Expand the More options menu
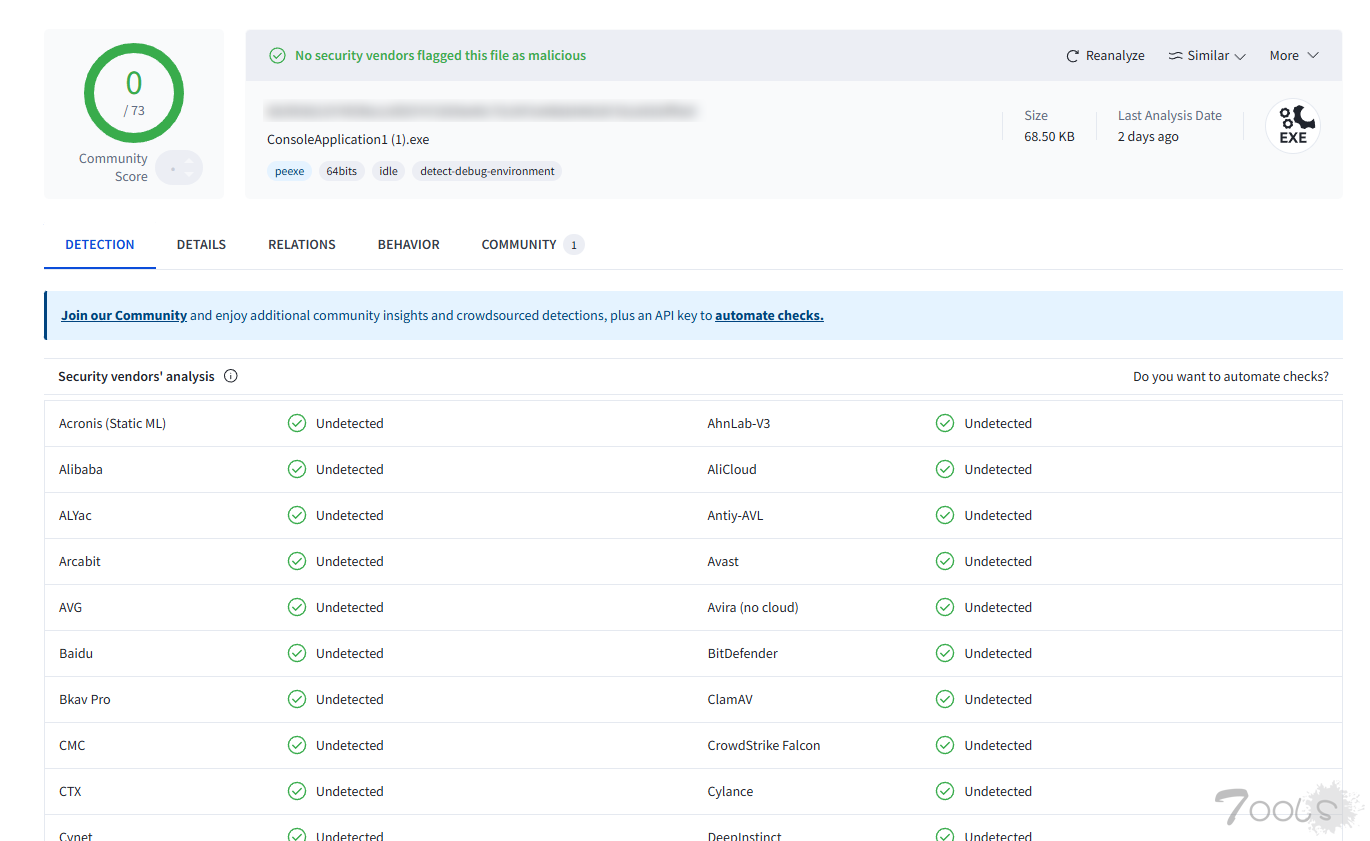 pos(1294,56)
